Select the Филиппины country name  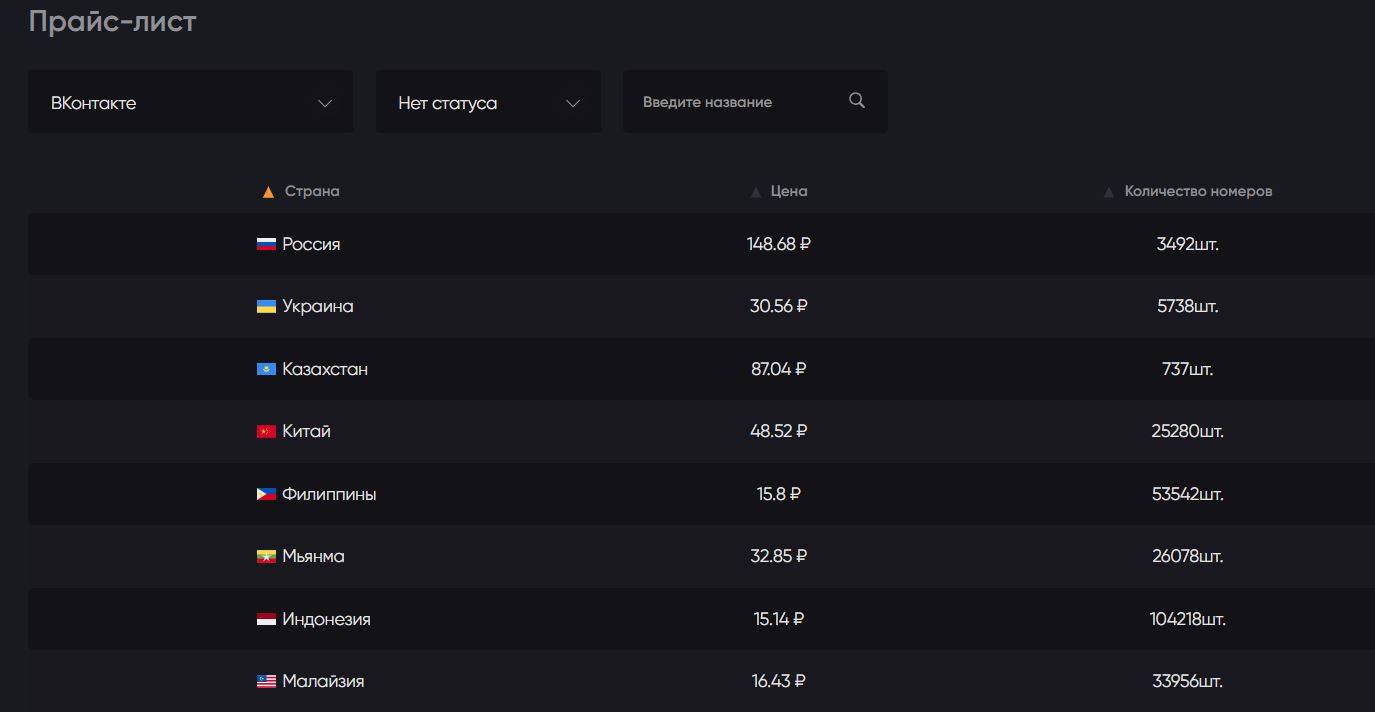329,494
